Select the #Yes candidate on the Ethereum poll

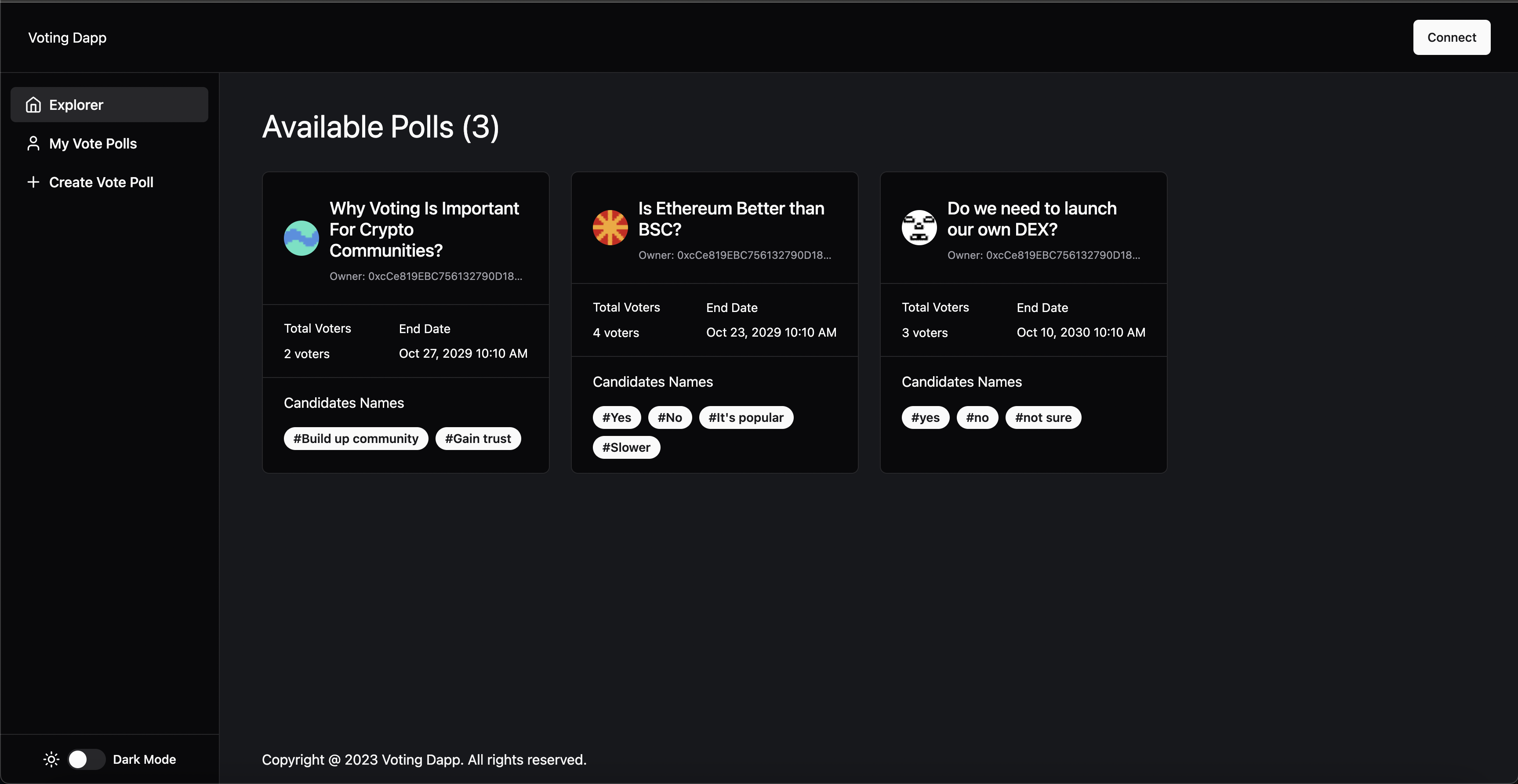617,417
